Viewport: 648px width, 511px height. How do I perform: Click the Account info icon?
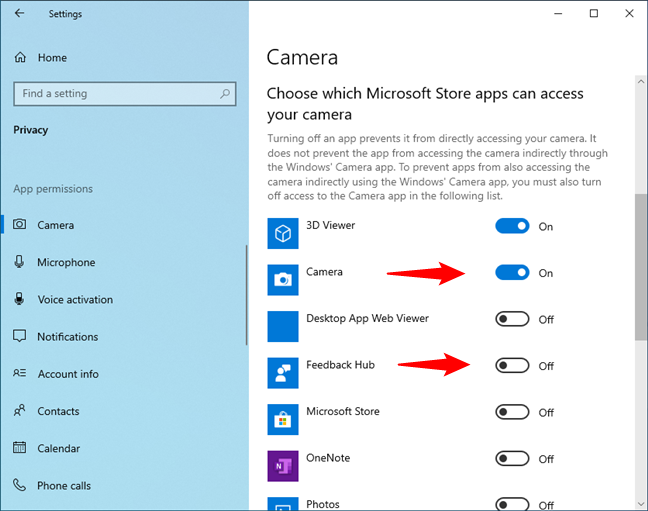point(19,373)
